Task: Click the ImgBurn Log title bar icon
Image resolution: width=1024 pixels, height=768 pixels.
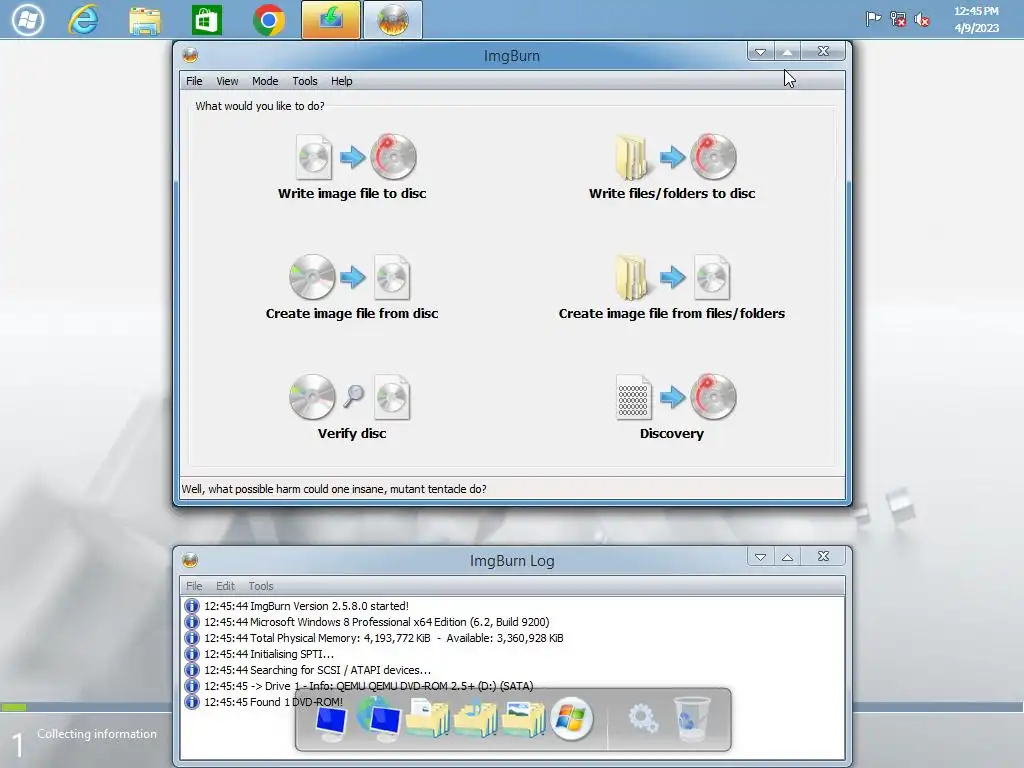Action: click(x=190, y=560)
